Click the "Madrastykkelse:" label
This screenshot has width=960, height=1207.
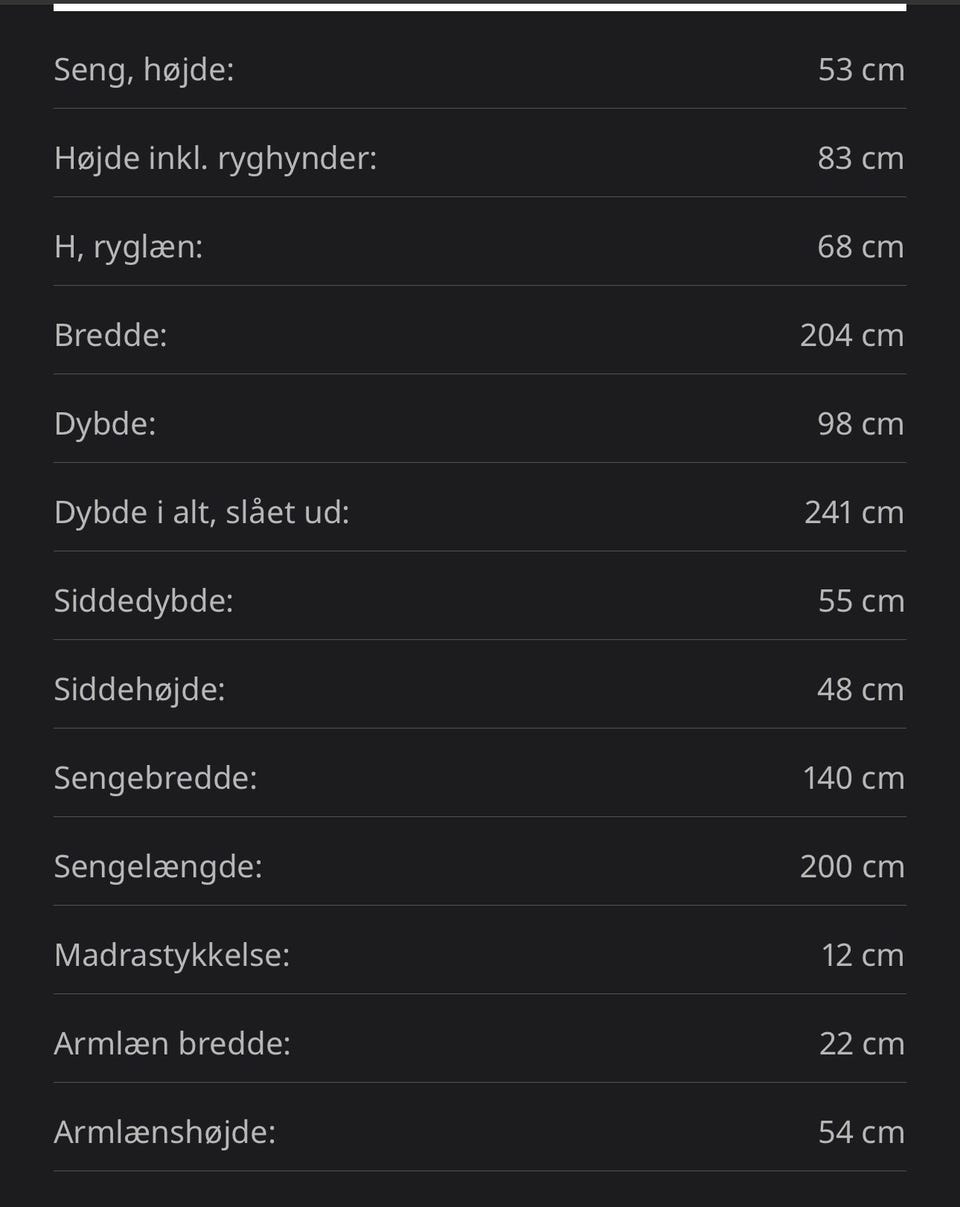click(171, 955)
